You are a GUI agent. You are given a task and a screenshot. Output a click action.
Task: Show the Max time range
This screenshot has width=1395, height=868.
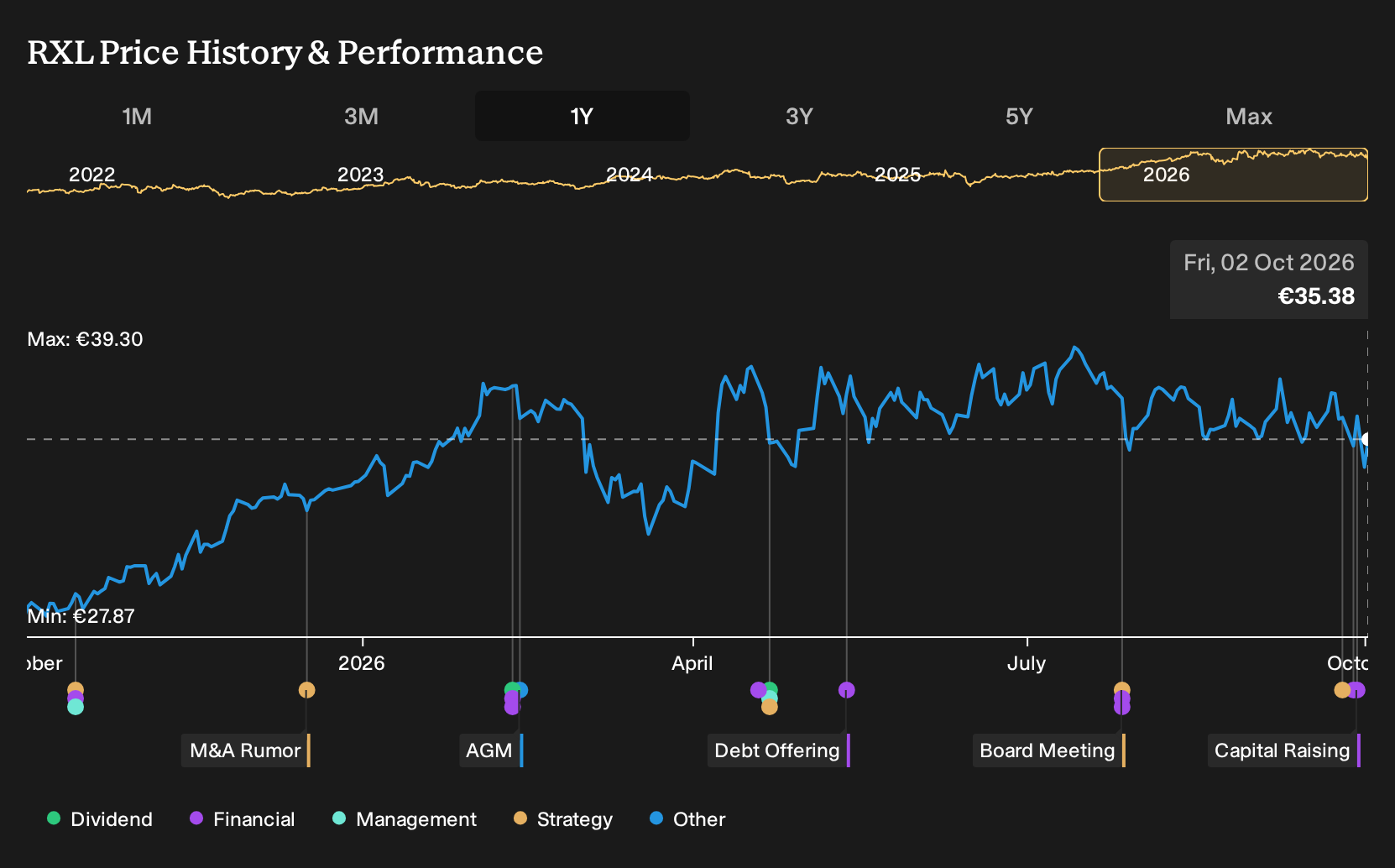click(x=1249, y=116)
